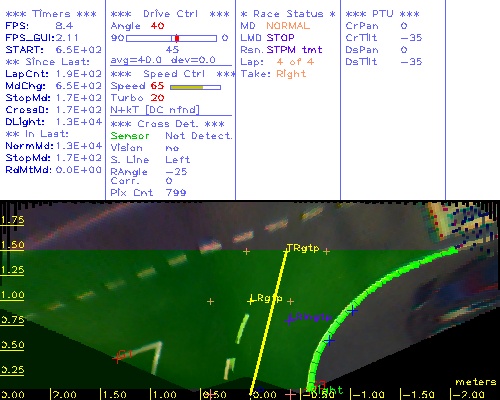Click the upper blue cross on green curve

point(353,311)
